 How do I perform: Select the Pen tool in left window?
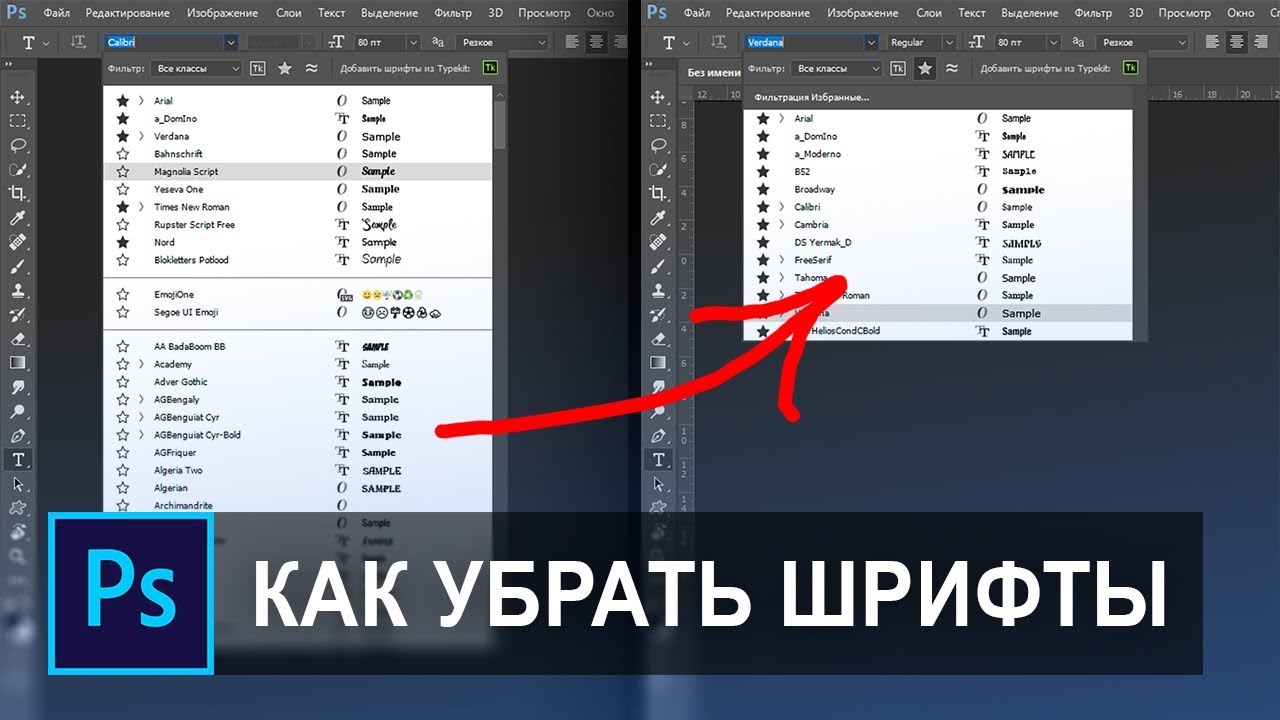(18, 436)
